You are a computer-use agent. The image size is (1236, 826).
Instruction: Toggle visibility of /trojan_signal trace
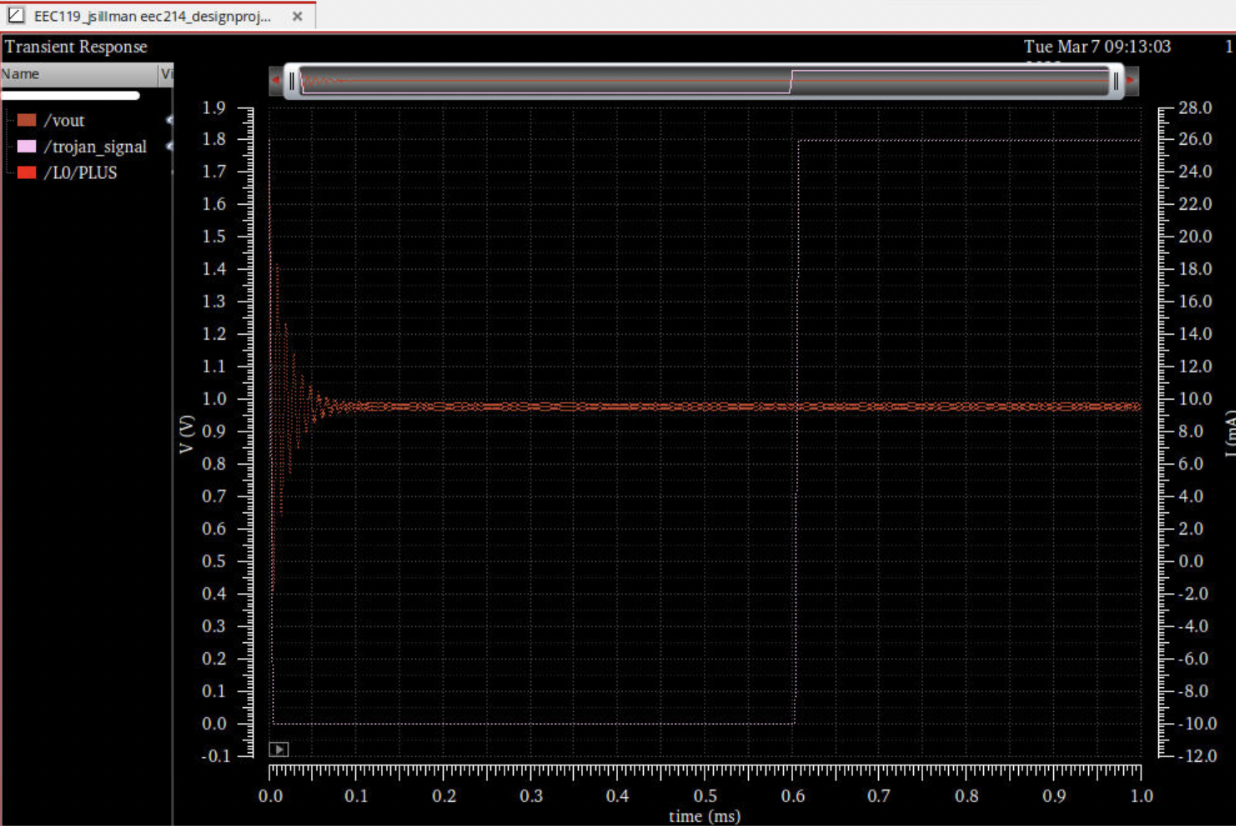[168, 147]
